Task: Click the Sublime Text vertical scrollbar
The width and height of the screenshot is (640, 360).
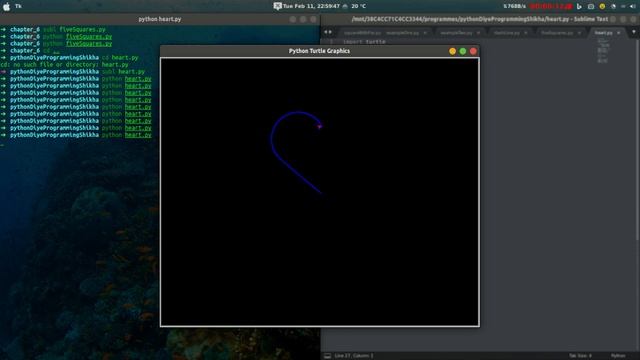Action: click(x=638, y=139)
